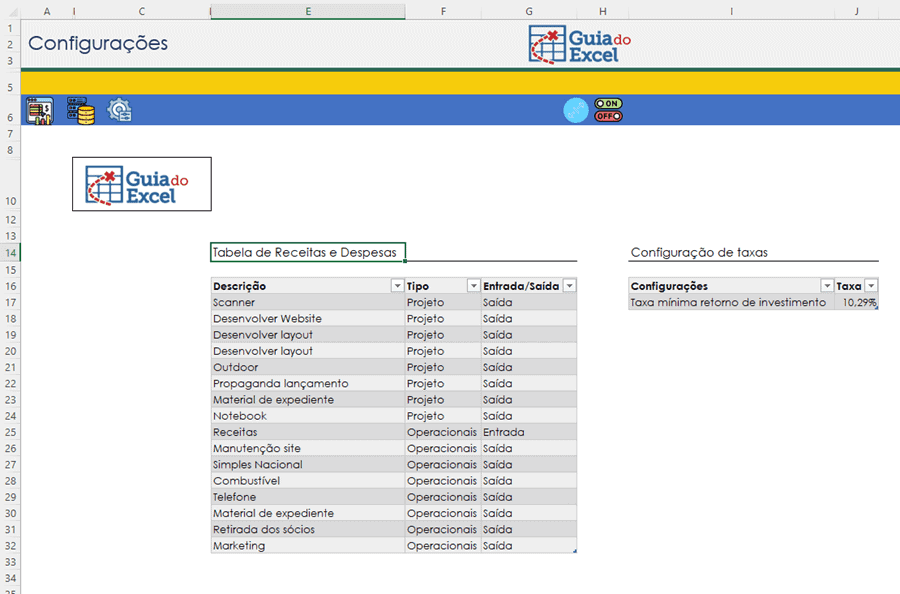The width and height of the screenshot is (900, 594).
Task: Click the Receitas row Entrada cell
Action: pyautogui.click(x=528, y=432)
